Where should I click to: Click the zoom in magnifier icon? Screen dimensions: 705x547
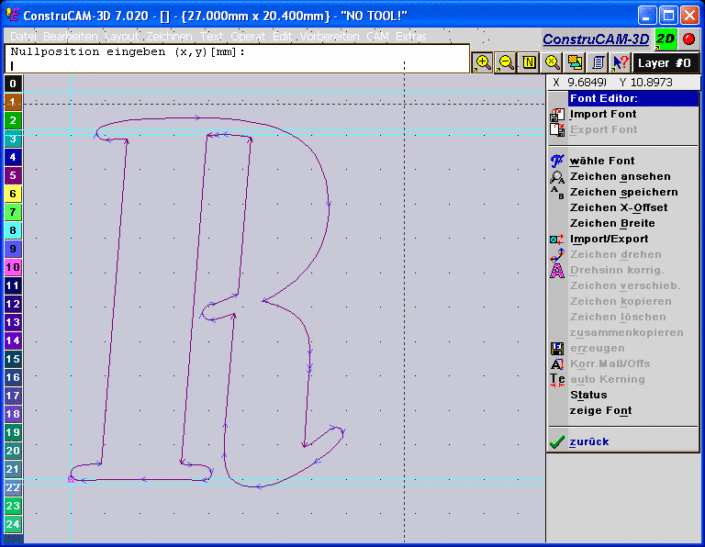pos(482,62)
